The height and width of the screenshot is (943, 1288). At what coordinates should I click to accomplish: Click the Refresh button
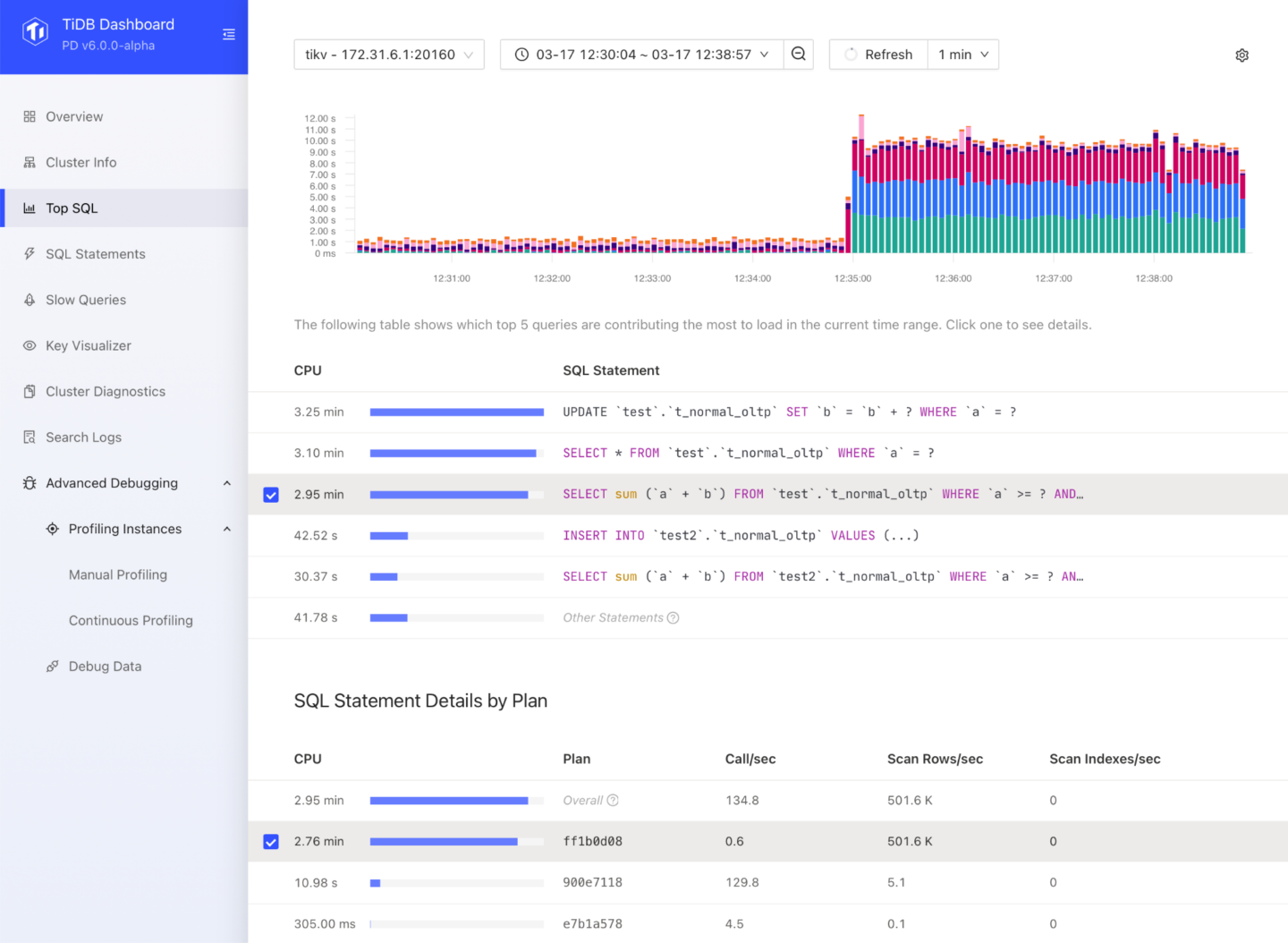coord(877,55)
